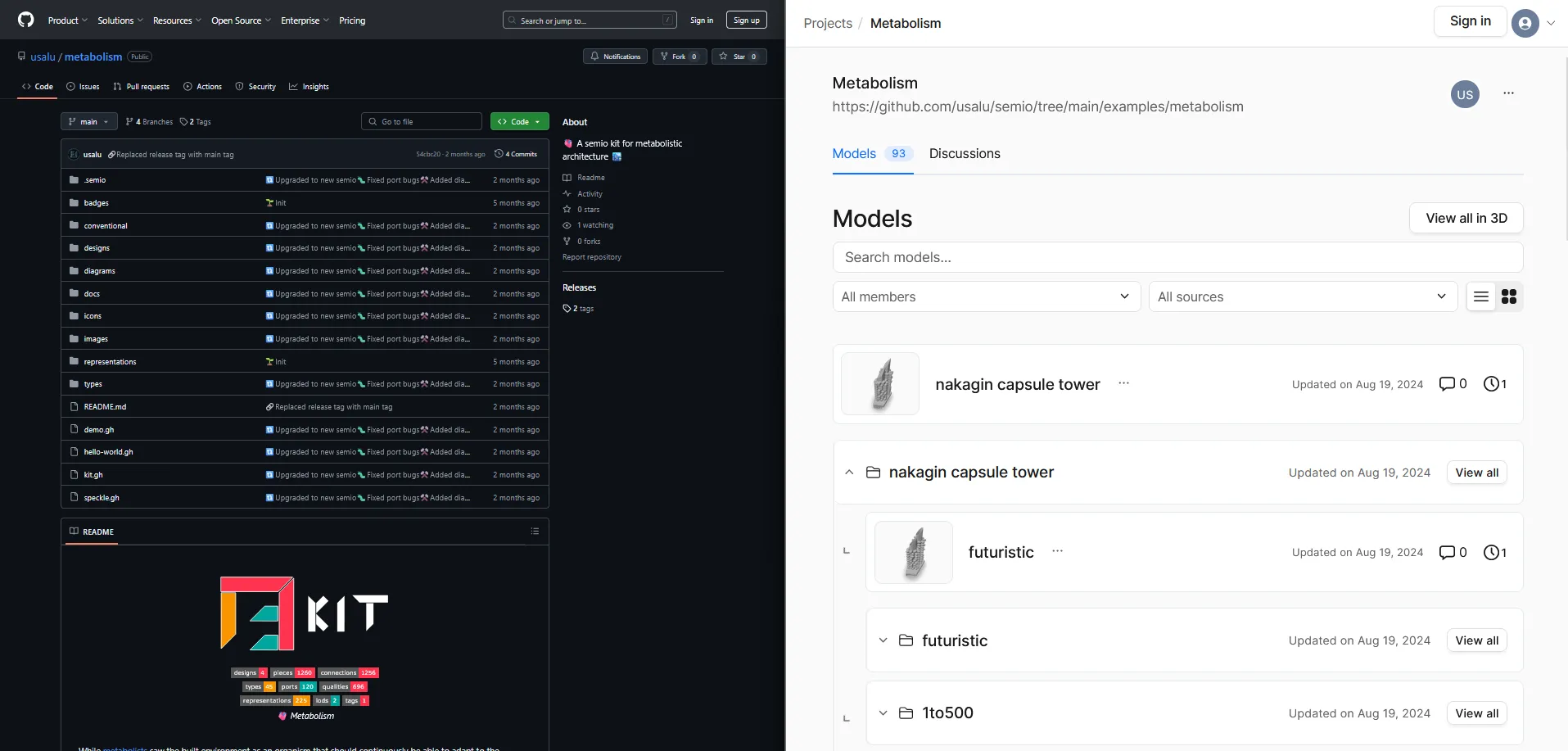The image size is (1568, 751).
Task: Focus the Go to file field
Action: coord(421,121)
